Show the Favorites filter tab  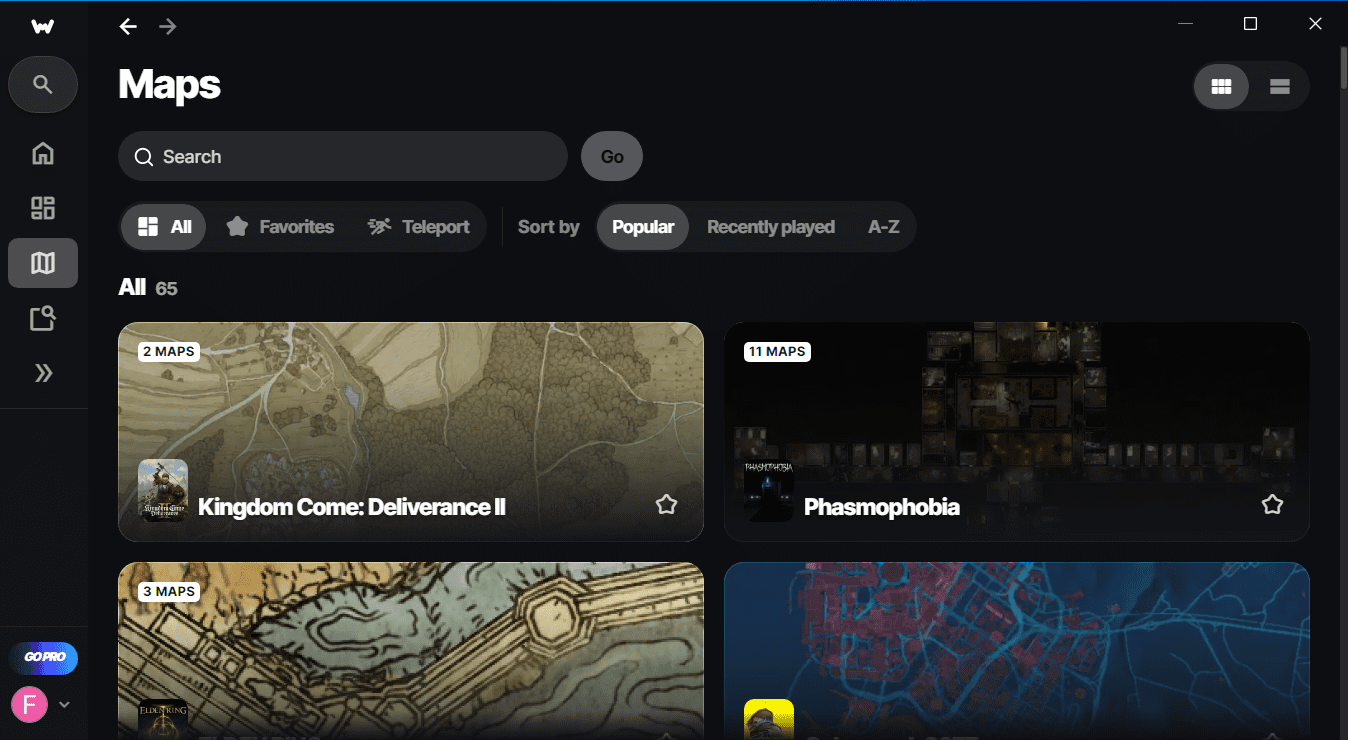click(280, 227)
